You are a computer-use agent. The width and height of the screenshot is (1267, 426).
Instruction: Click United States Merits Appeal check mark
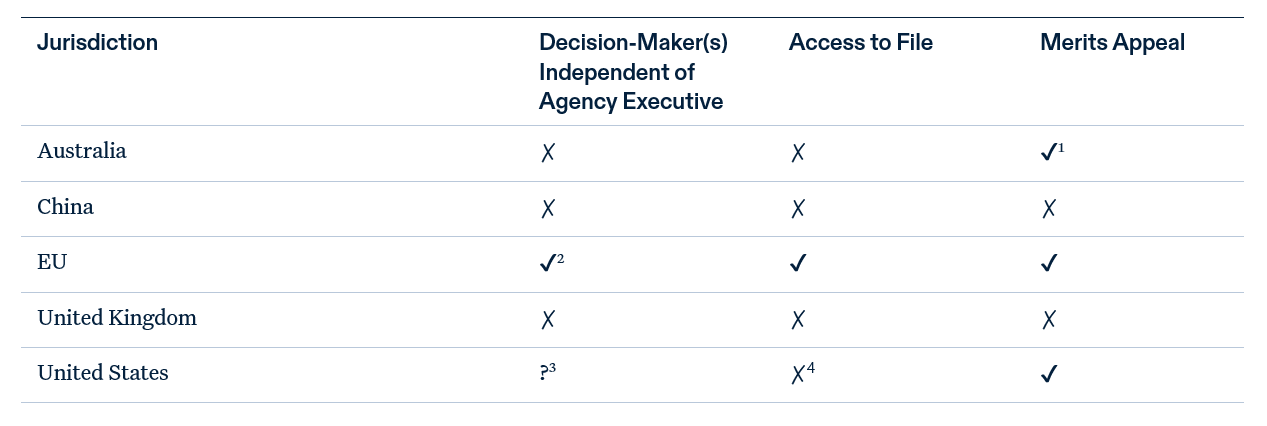point(1049,374)
